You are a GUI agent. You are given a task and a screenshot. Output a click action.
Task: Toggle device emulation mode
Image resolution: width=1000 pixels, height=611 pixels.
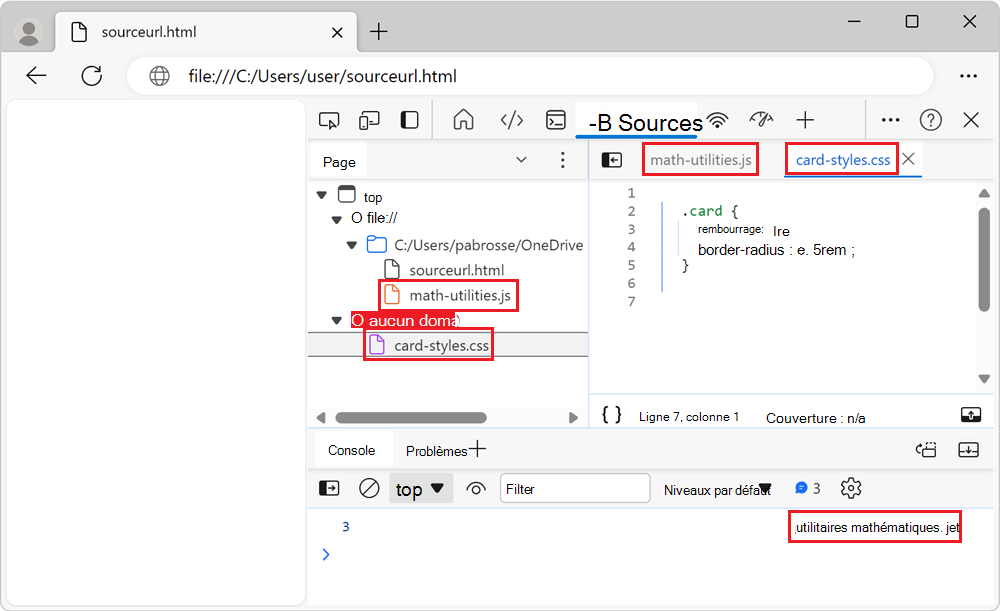point(369,119)
